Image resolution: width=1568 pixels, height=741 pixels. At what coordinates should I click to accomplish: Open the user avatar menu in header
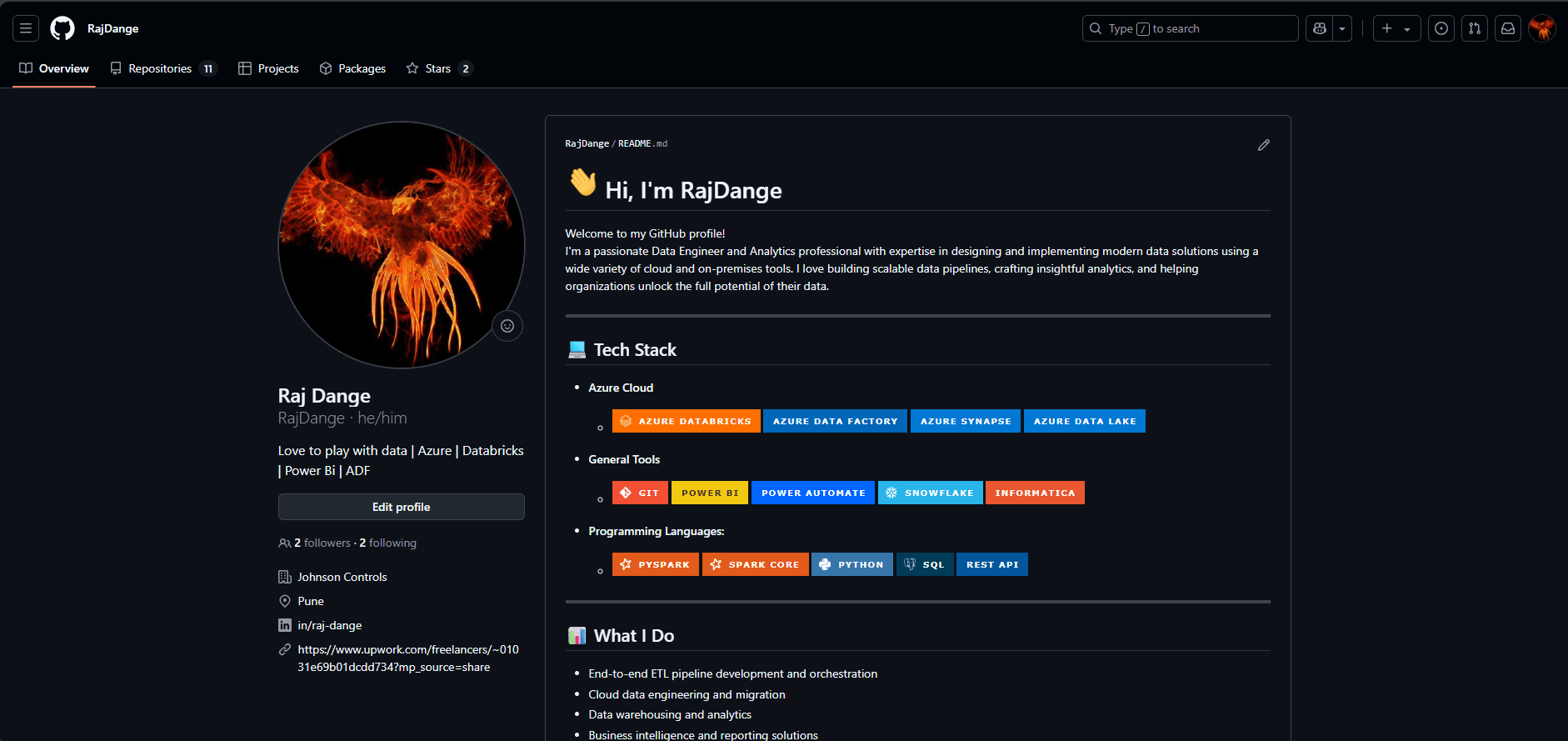point(1542,28)
